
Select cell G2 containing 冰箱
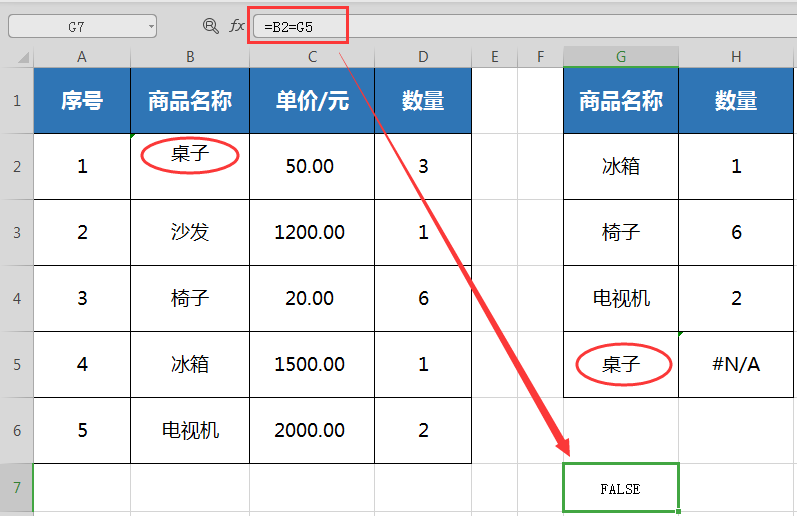(621, 167)
